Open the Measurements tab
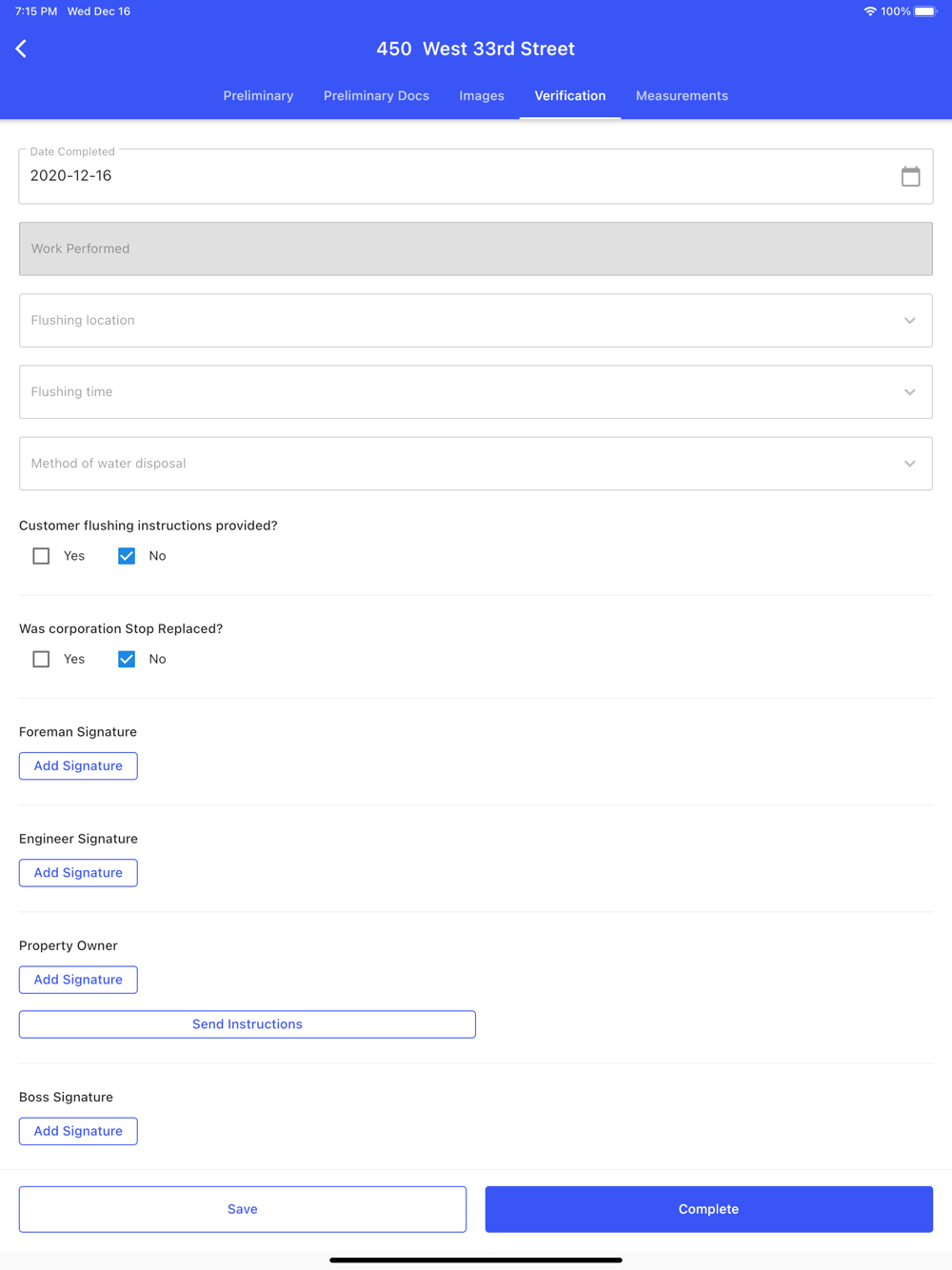This screenshot has width=952, height=1270. point(682,96)
